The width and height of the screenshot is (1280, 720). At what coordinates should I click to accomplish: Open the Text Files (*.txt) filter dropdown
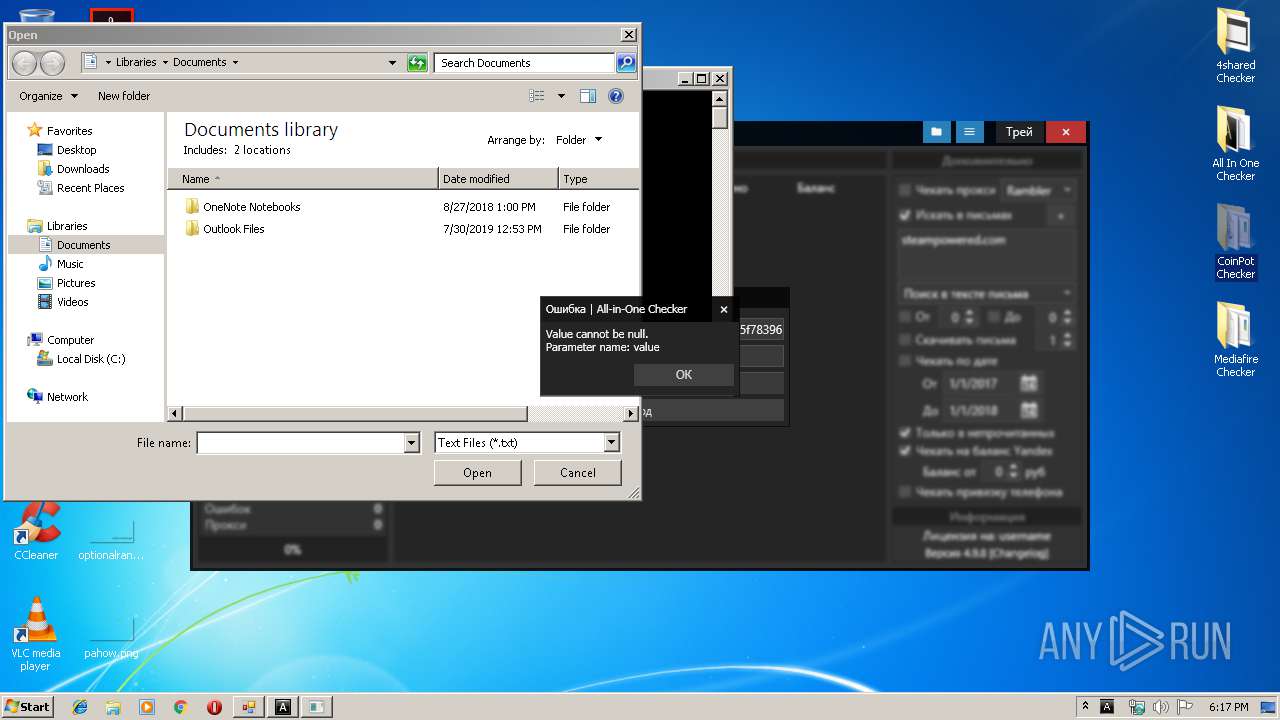(612, 443)
